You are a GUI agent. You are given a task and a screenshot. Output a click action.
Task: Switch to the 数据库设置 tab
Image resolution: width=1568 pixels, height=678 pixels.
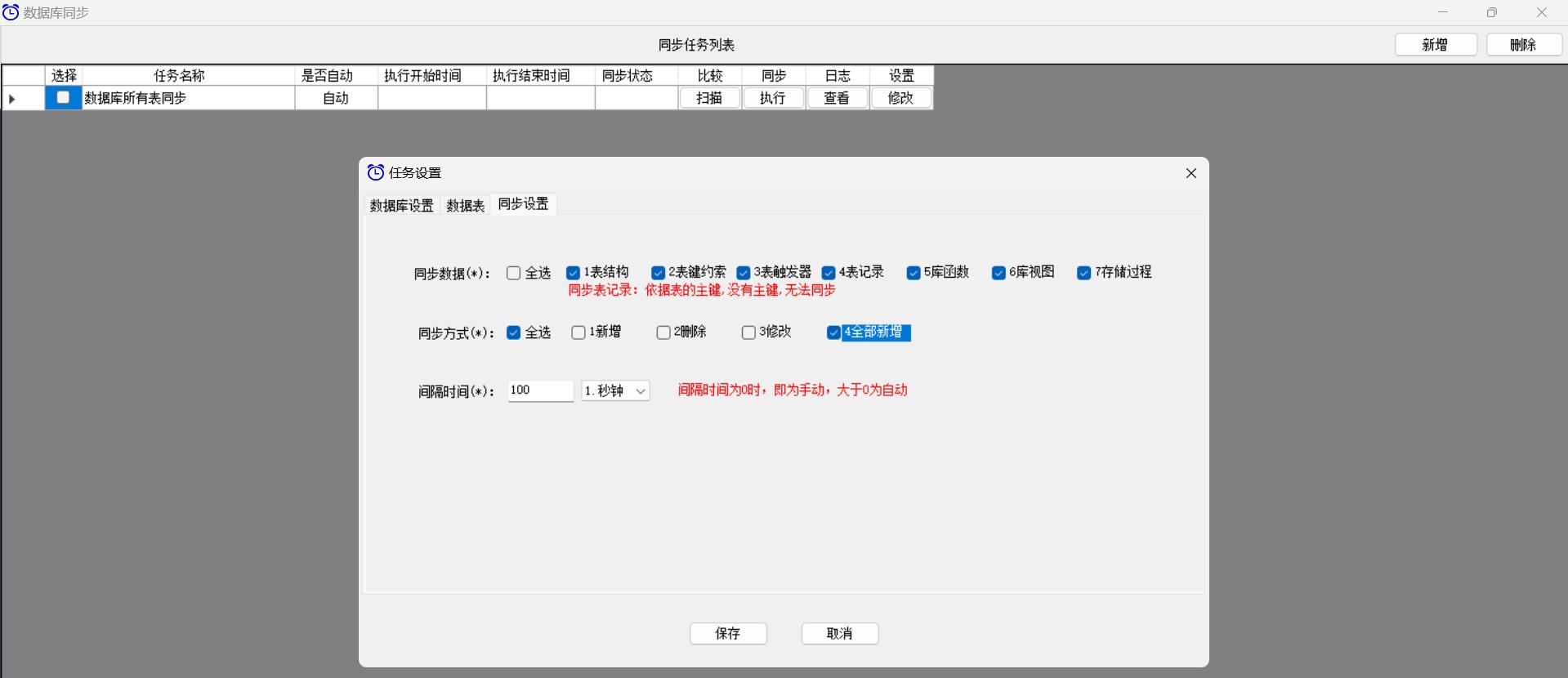click(401, 206)
